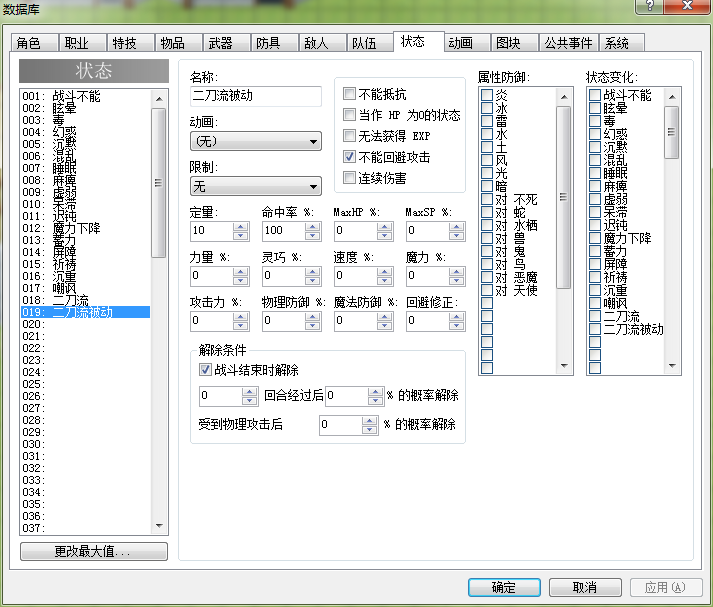Click the 魔法防御 % input field
The width and height of the screenshot is (713, 607).
tap(356, 321)
